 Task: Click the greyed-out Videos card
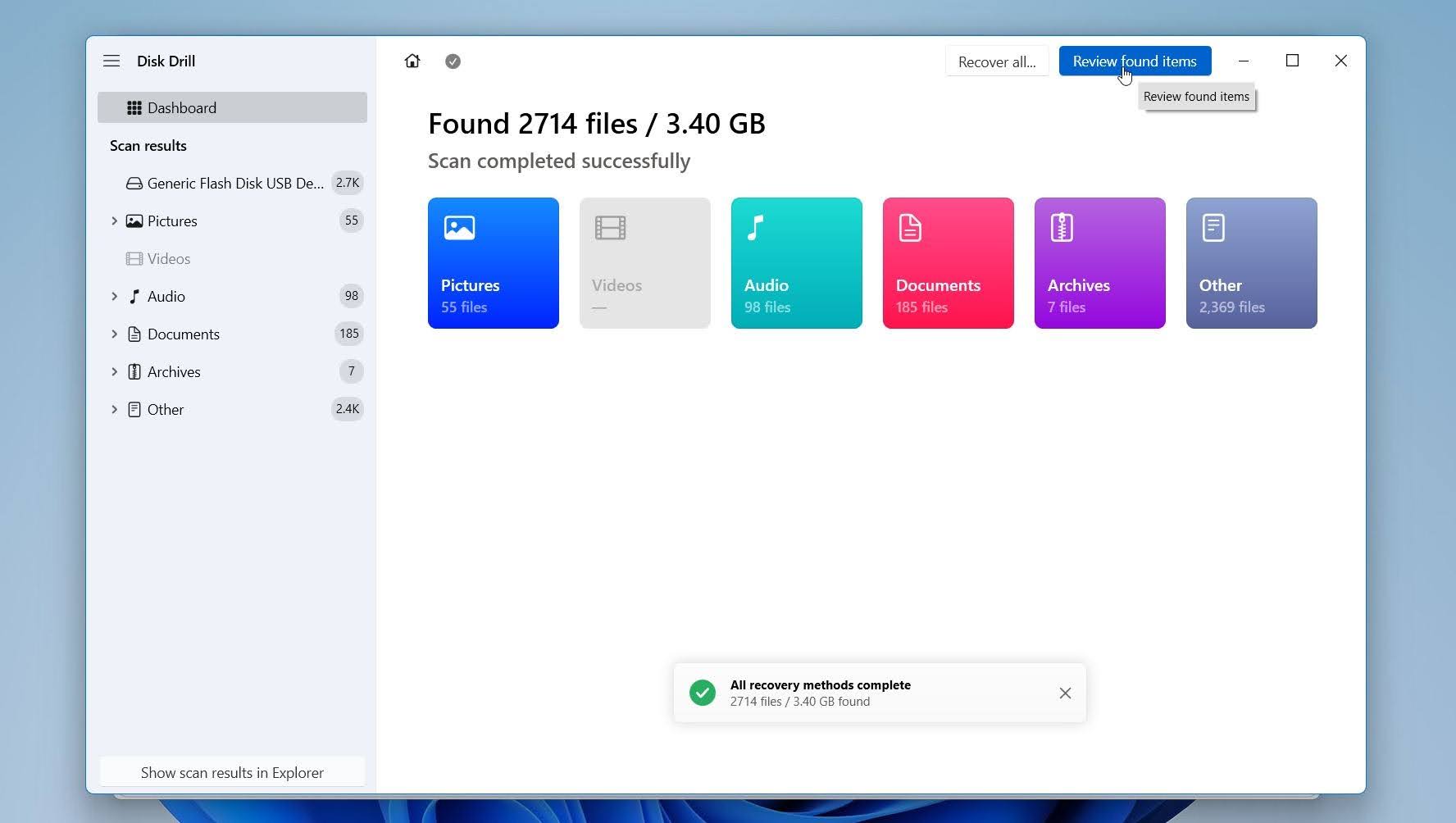pyautogui.click(x=645, y=263)
